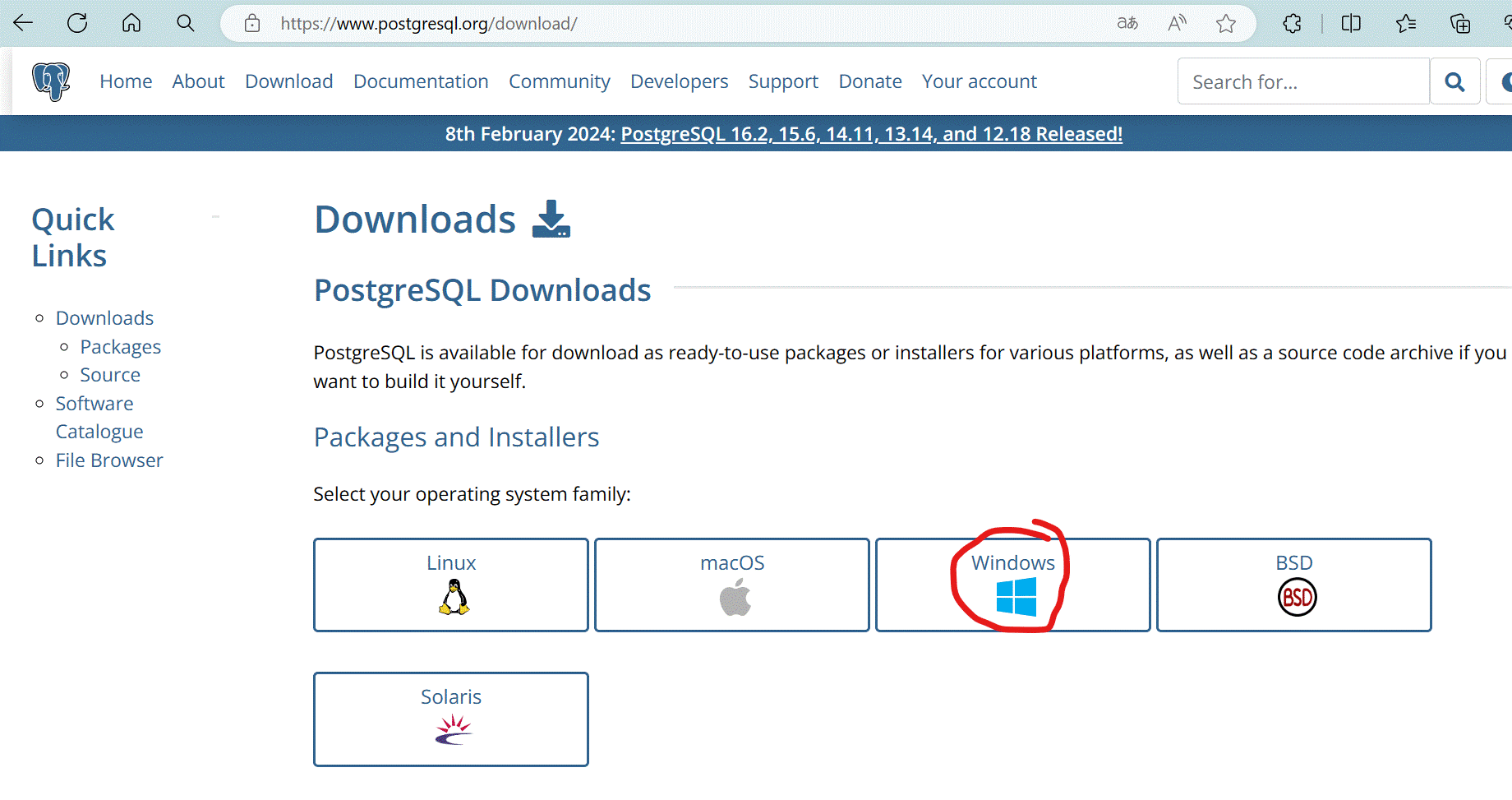Image resolution: width=1512 pixels, height=800 pixels.
Task: Click the browser search magnifier icon
Action: coord(186,23)
